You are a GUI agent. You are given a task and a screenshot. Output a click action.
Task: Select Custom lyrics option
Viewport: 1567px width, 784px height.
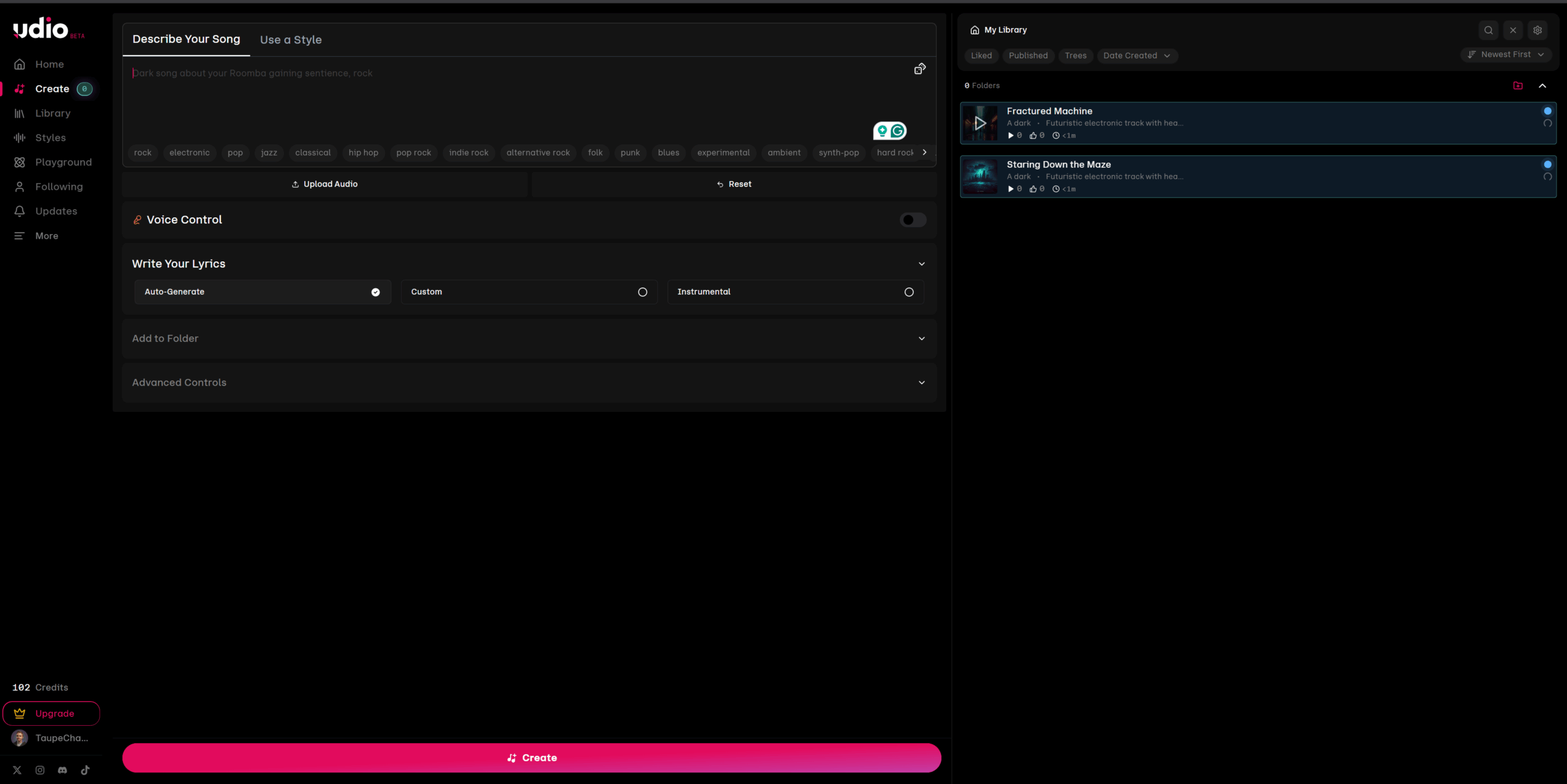(529, 292)
